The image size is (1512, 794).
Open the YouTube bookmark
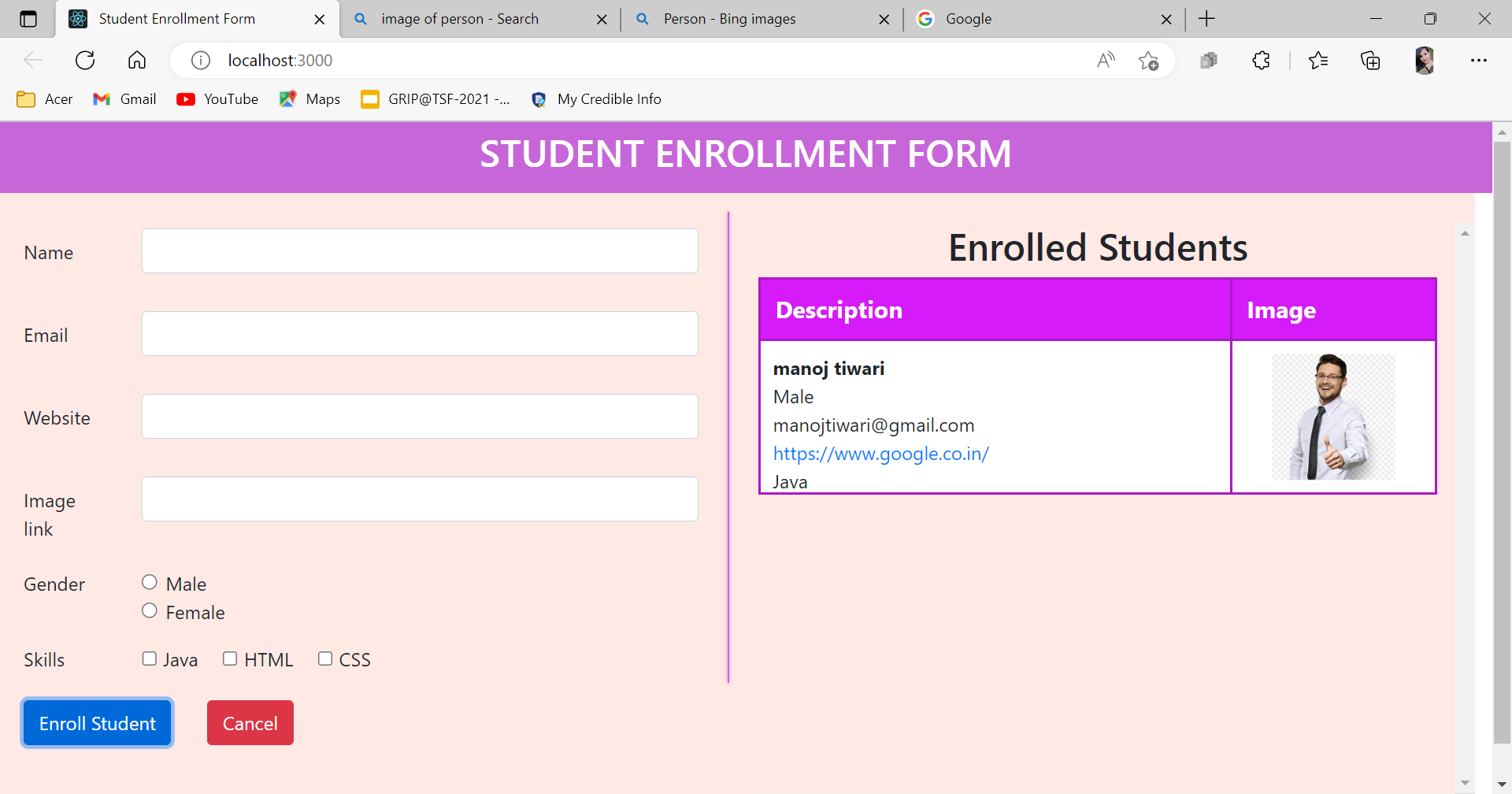coord(217,99)
